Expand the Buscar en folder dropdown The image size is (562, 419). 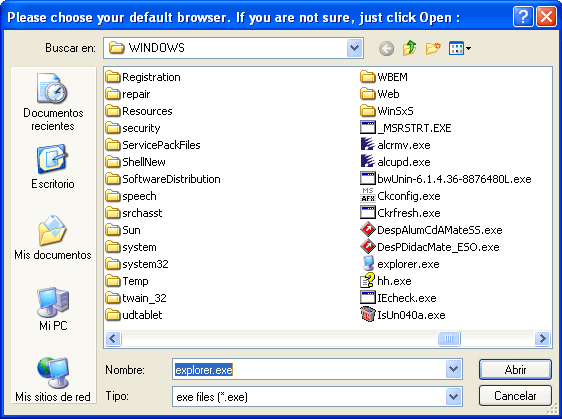click(354, 48)
